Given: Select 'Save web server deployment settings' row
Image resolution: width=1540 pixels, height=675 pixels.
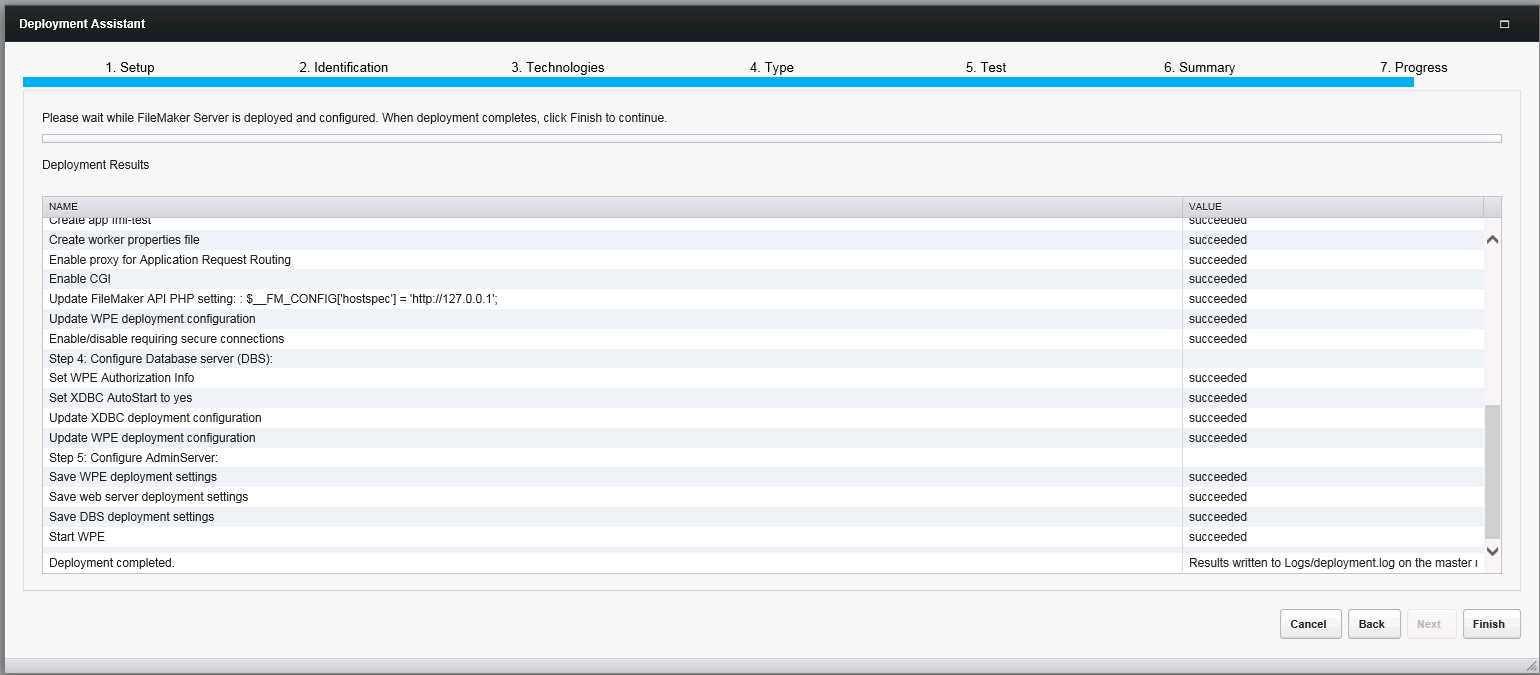Looking at the screenshot, I should tap(764, 497).
